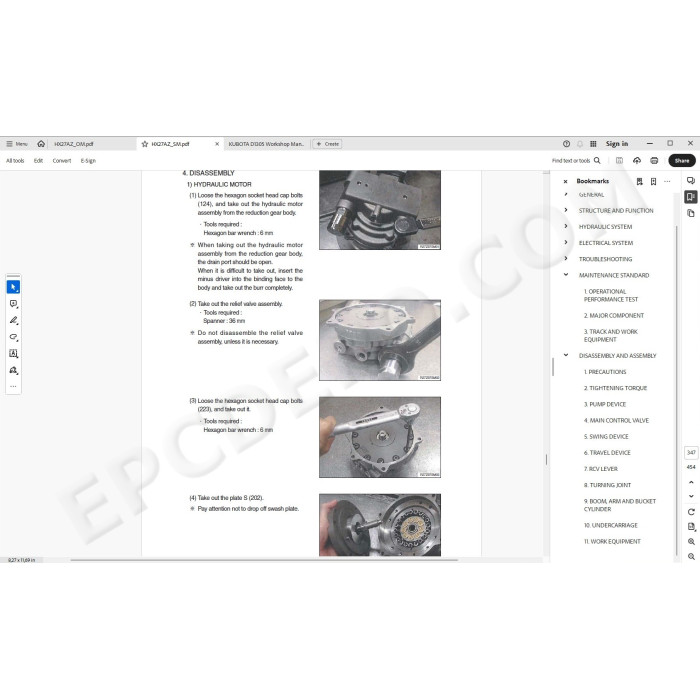The width and height of the screenshot is (700, 700).
Task: Open the notifications bell
Action: pyautogui.click(x=580, y=144)
